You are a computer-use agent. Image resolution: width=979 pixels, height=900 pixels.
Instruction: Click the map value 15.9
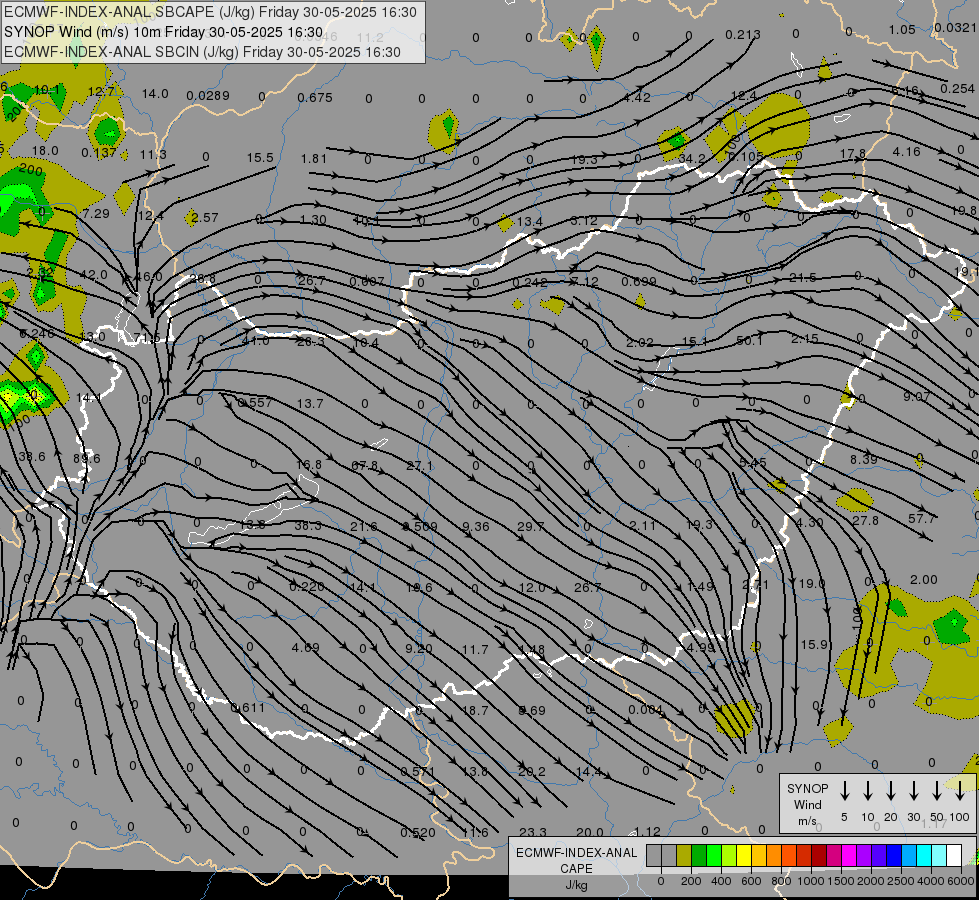[x=814, y=644]
